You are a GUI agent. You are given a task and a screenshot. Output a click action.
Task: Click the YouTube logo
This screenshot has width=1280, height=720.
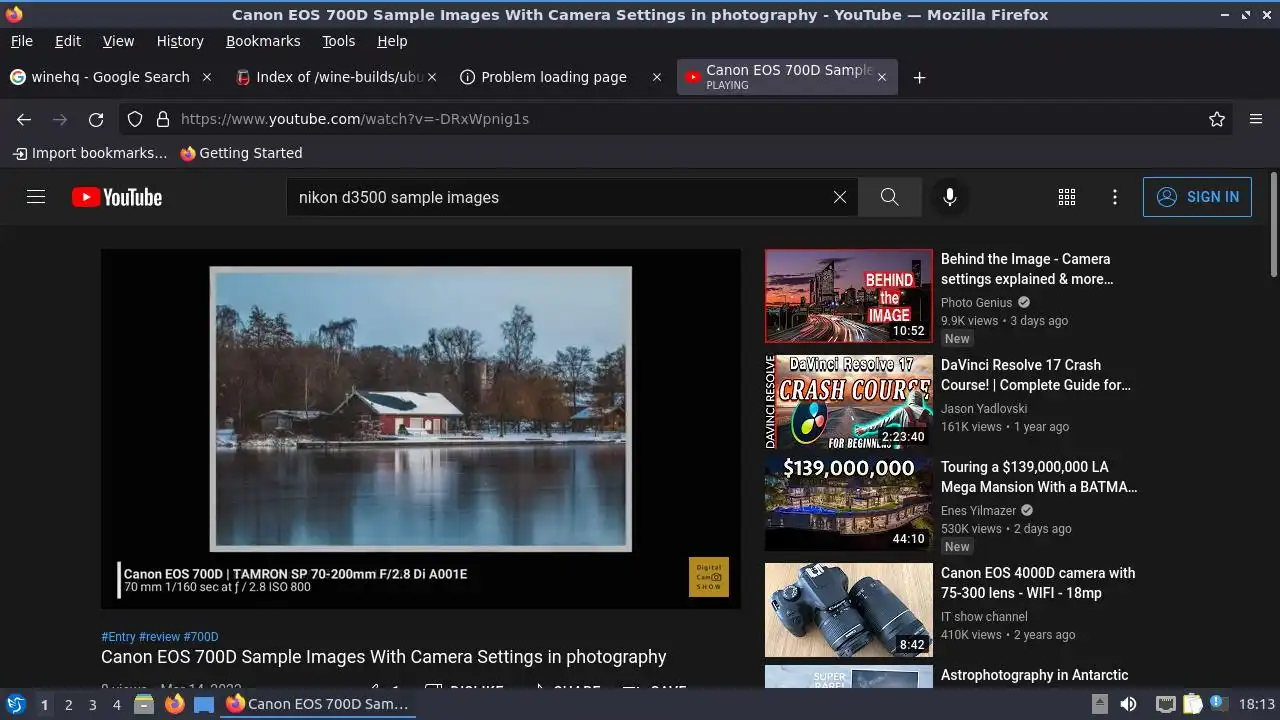(x=117, y=197)
